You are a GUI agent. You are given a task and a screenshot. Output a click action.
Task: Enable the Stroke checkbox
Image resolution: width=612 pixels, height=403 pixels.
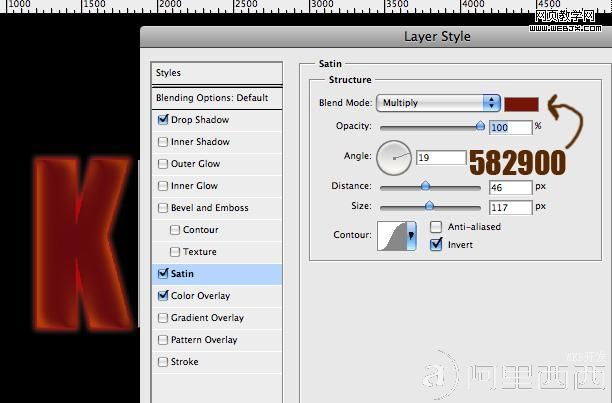tap(163, 362)
